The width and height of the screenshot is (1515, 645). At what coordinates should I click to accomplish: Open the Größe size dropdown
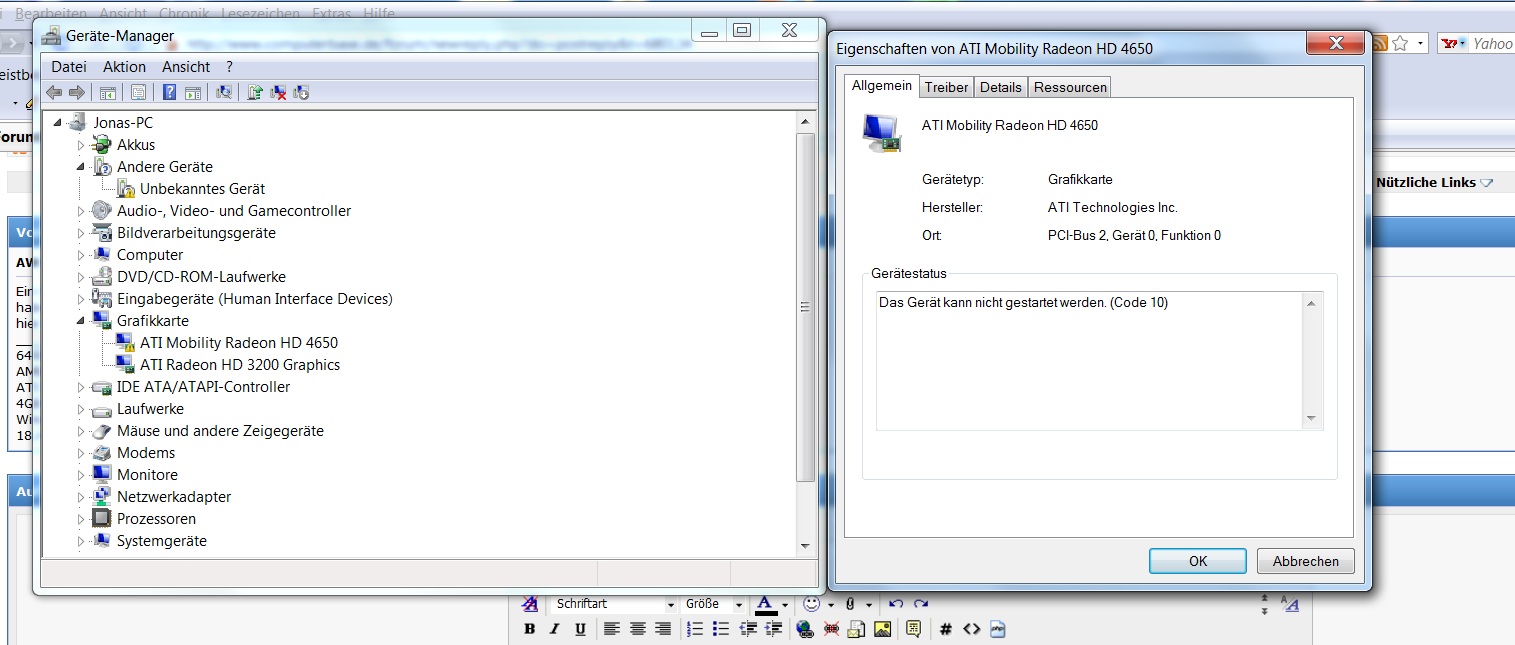coord(713,604)
